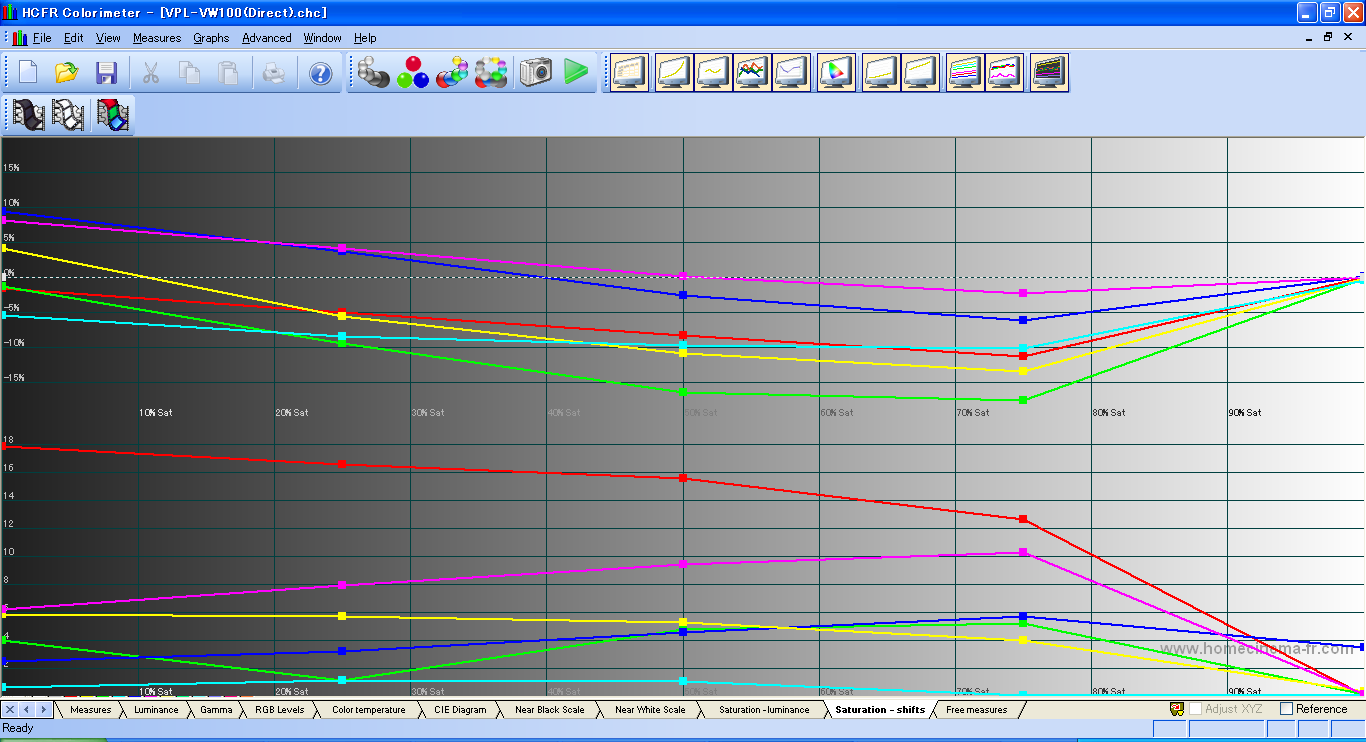1366x742 pixels.
Task: Expand the Advanced menu
Action: click(267, 38)
